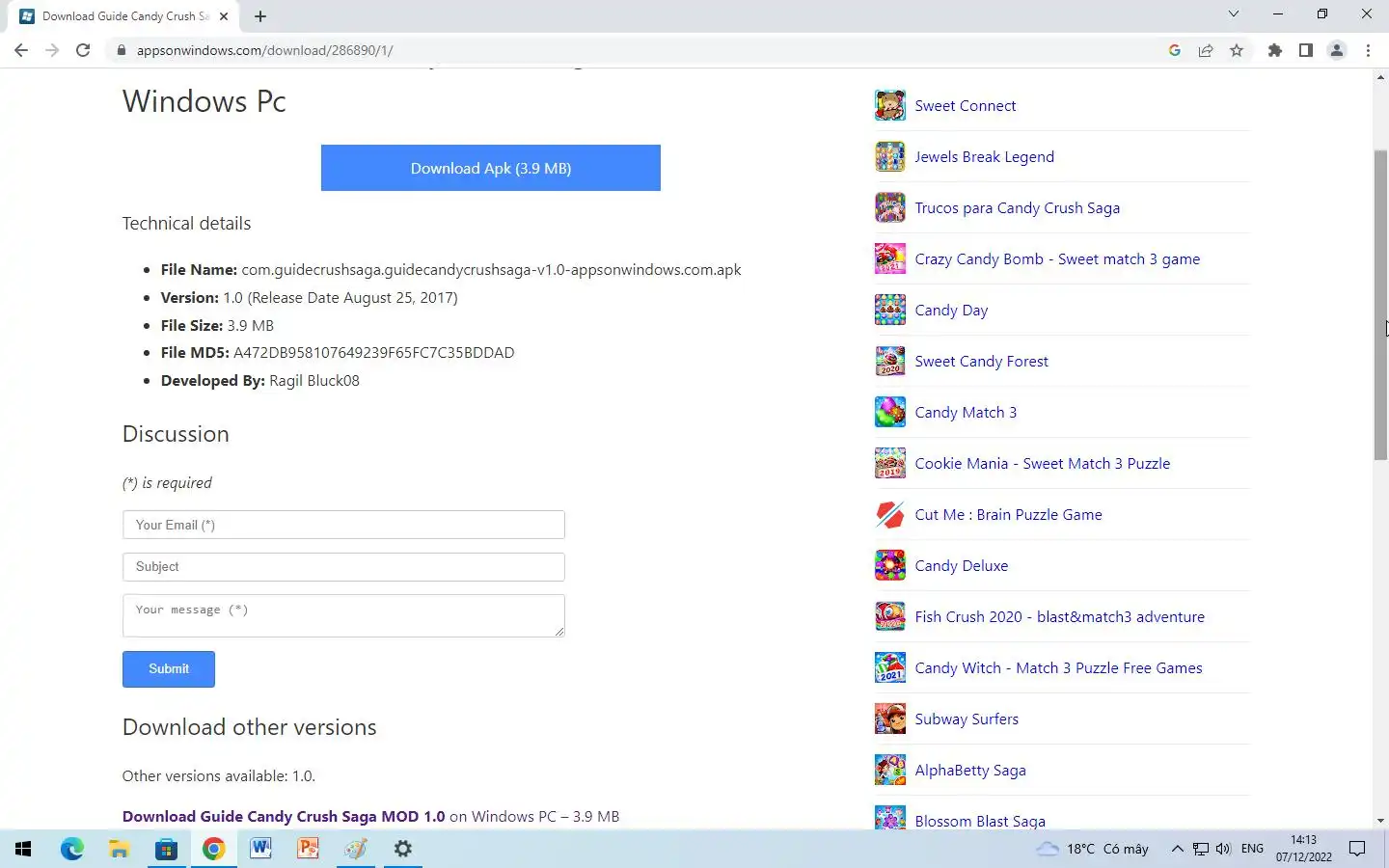The height and width of the screenshot is (868, 1389).
Task: Click the Crazy Candy Bomb app icon
Action: (x=889, y=258)
